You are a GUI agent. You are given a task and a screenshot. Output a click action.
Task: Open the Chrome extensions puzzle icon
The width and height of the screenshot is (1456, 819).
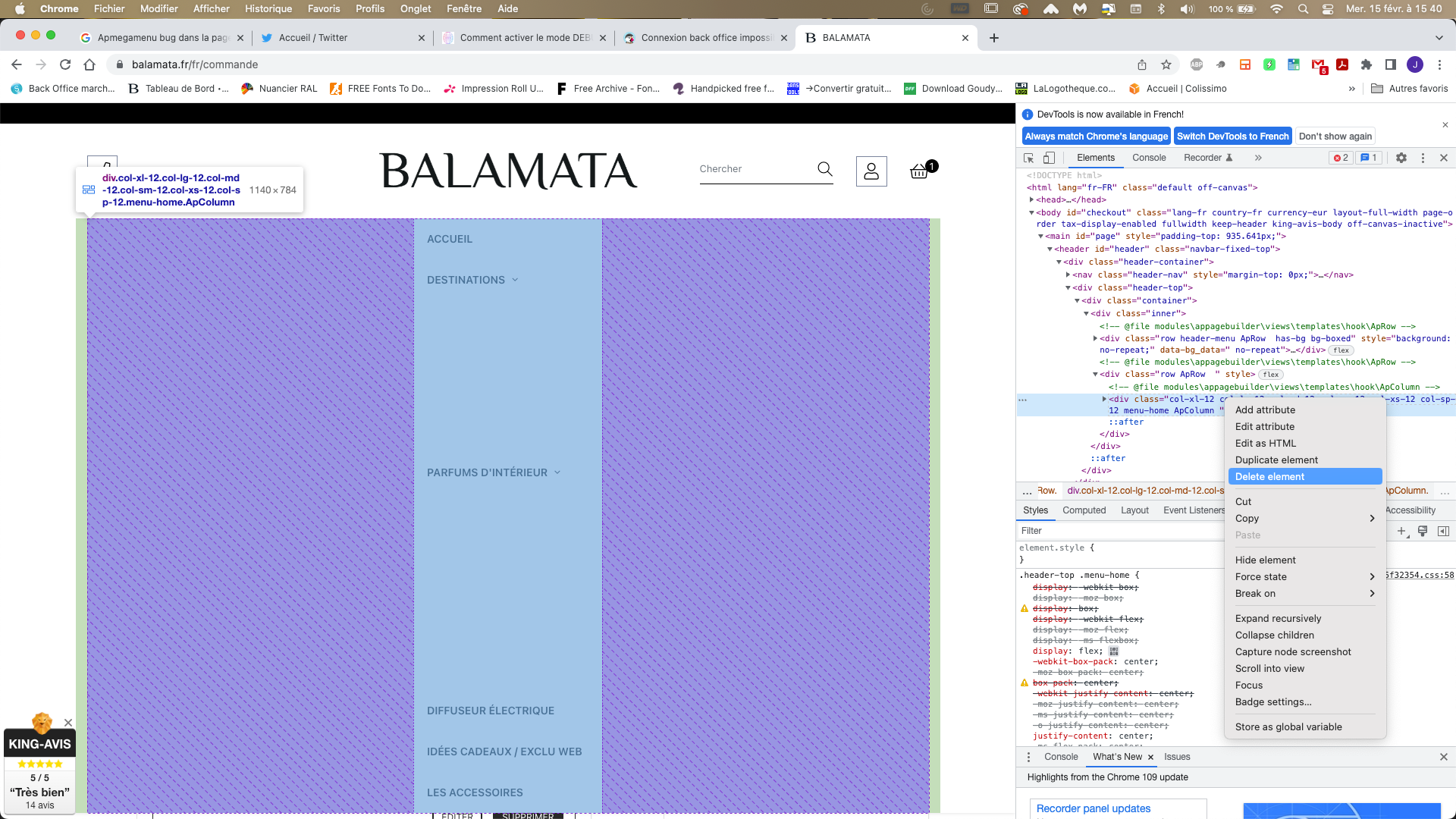(1367, 64)
